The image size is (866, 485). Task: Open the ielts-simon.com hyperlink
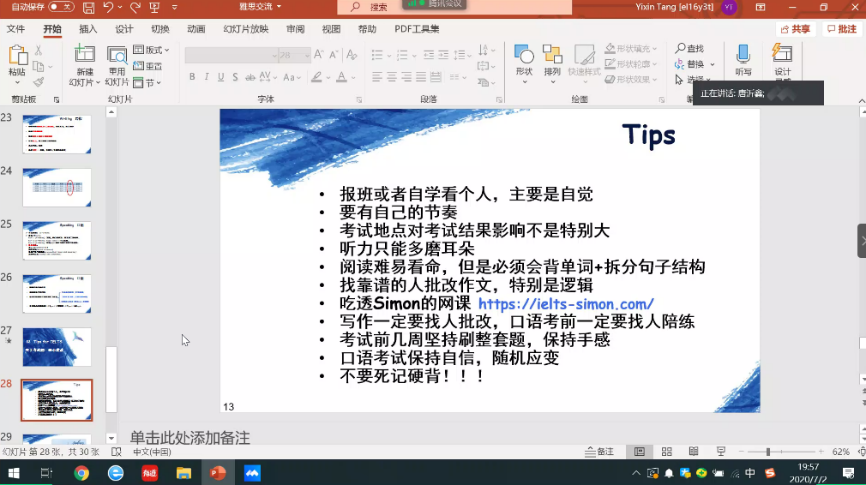click(x=566, y=304)
